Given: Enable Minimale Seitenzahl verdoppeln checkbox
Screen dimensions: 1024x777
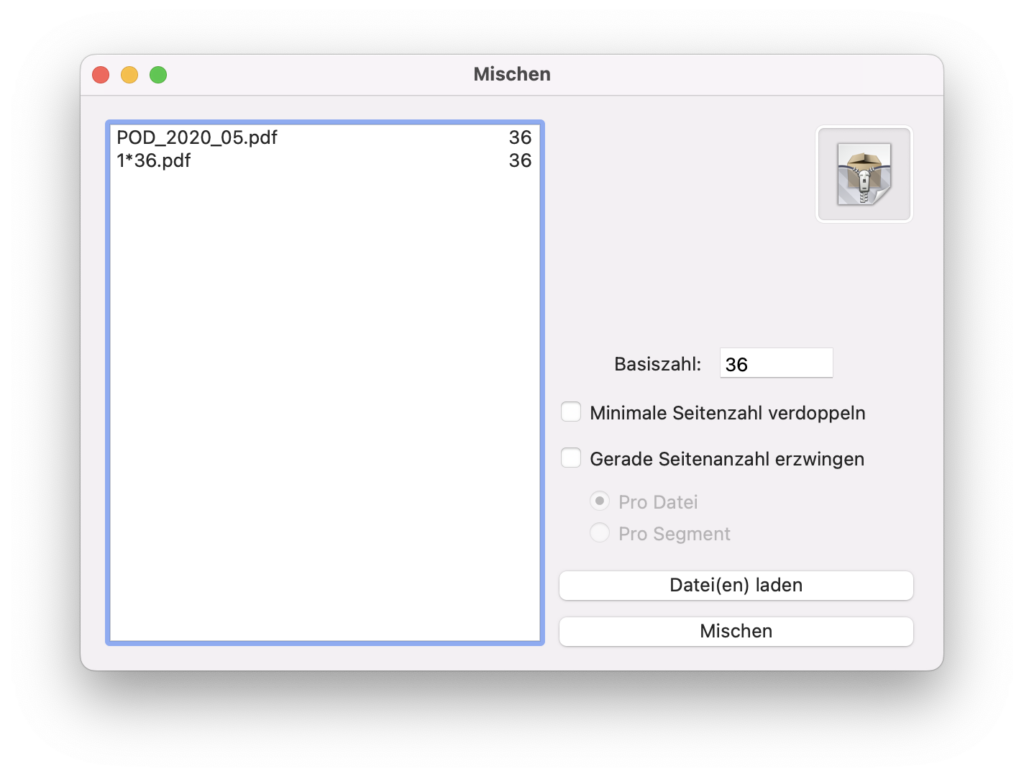Looking at the screenshot, I should tap(571, 412).
